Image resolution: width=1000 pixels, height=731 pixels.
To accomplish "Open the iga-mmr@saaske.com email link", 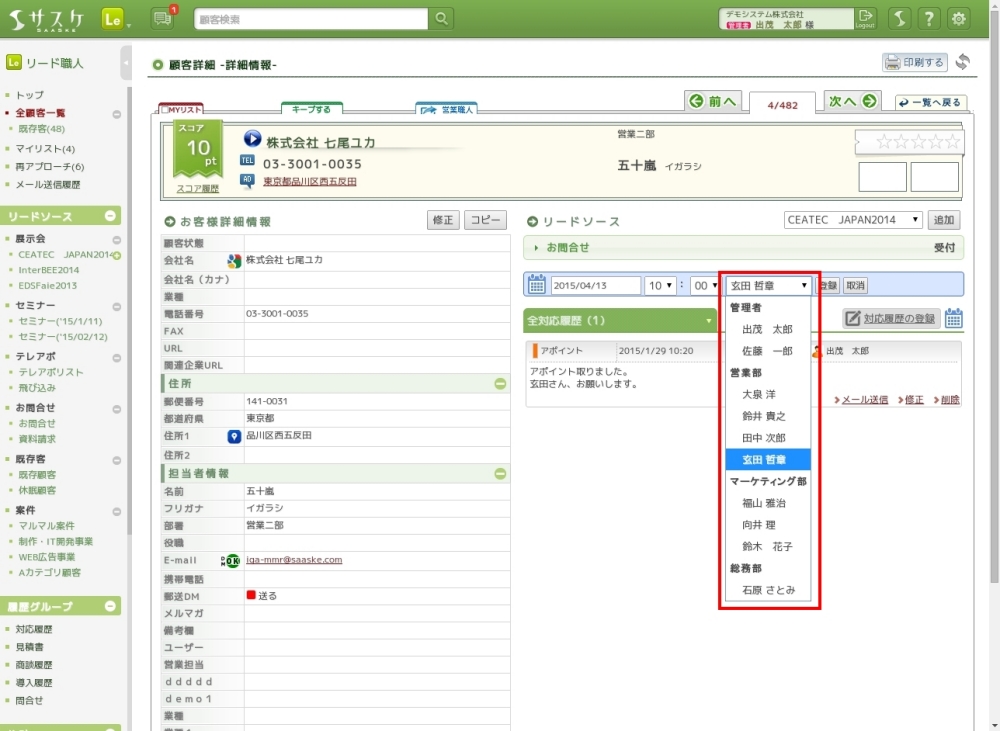I will pyautogui.click(x=294, y=560).
